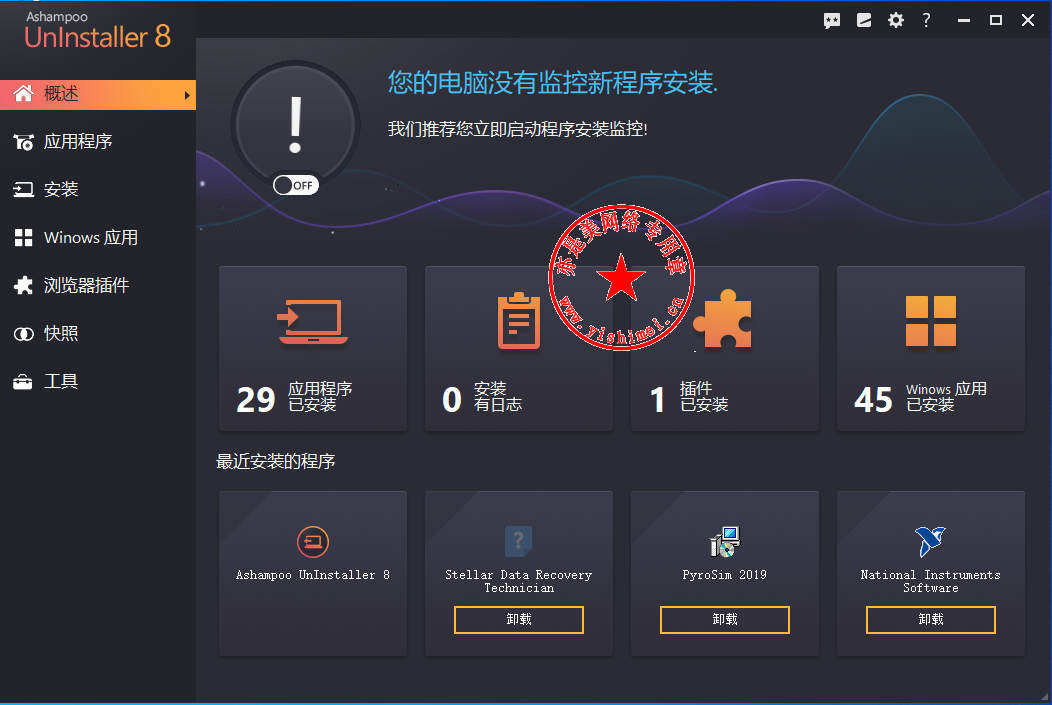Click the 快照 snapshot icon in sidebar
Image resolution: width=1052 pixels, height=705 pixels.
[x=23, y=334]
